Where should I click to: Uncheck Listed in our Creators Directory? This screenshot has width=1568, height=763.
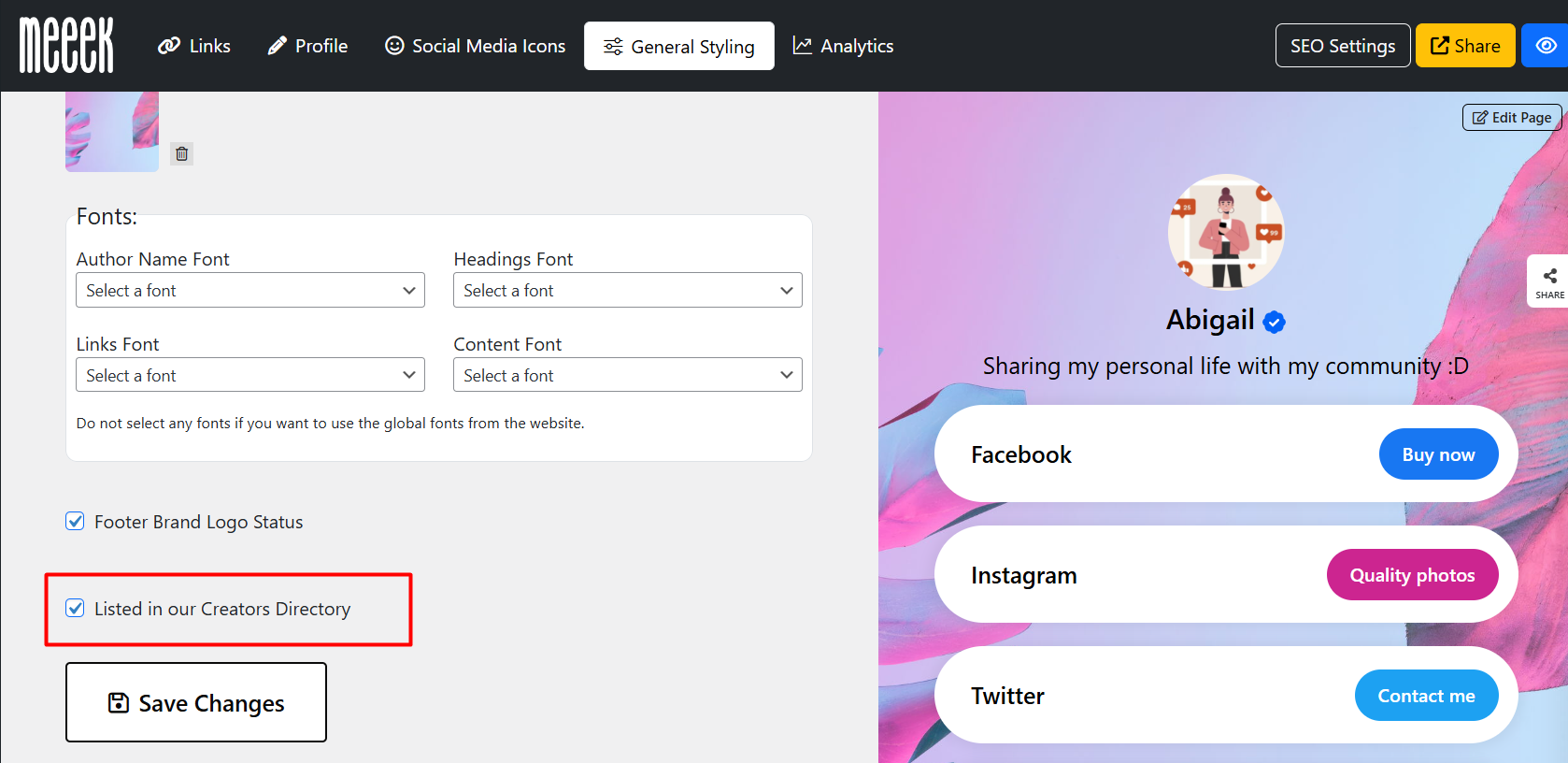[76, 609]
